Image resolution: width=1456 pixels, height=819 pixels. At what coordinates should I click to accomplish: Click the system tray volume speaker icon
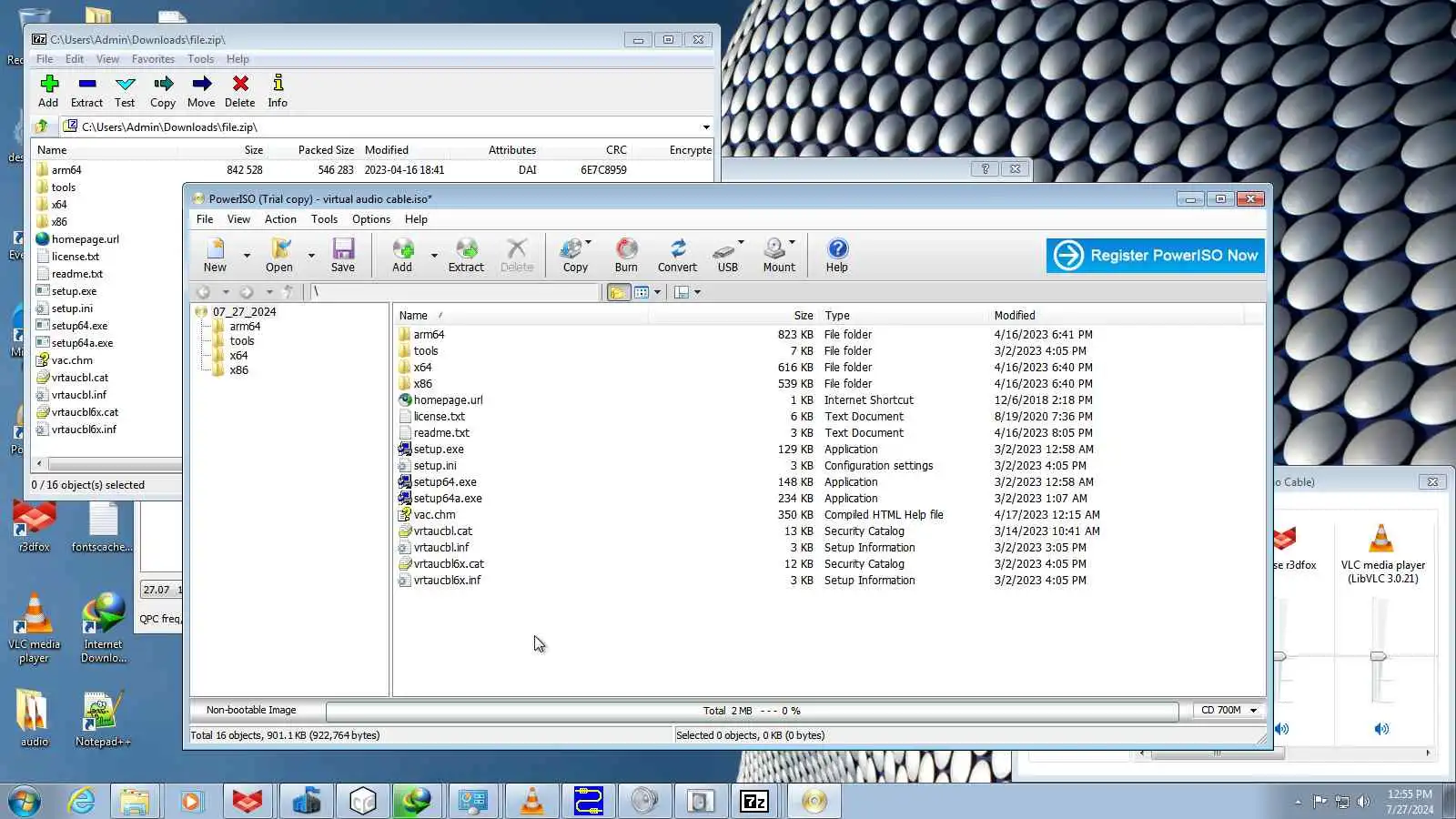[x=1363, y=802]
